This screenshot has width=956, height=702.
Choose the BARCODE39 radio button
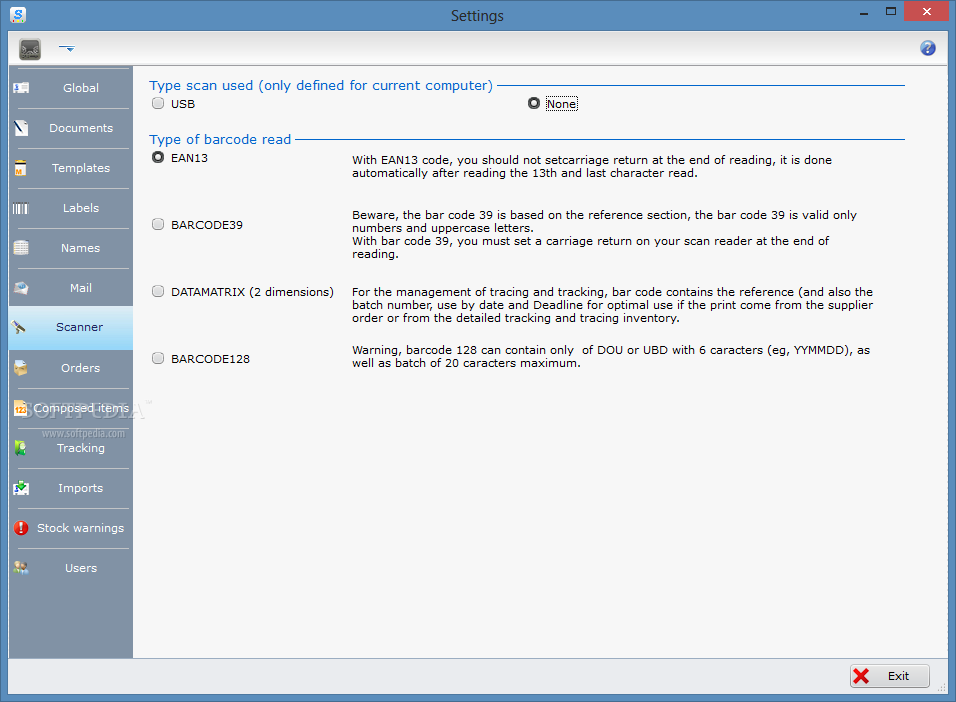158,224
